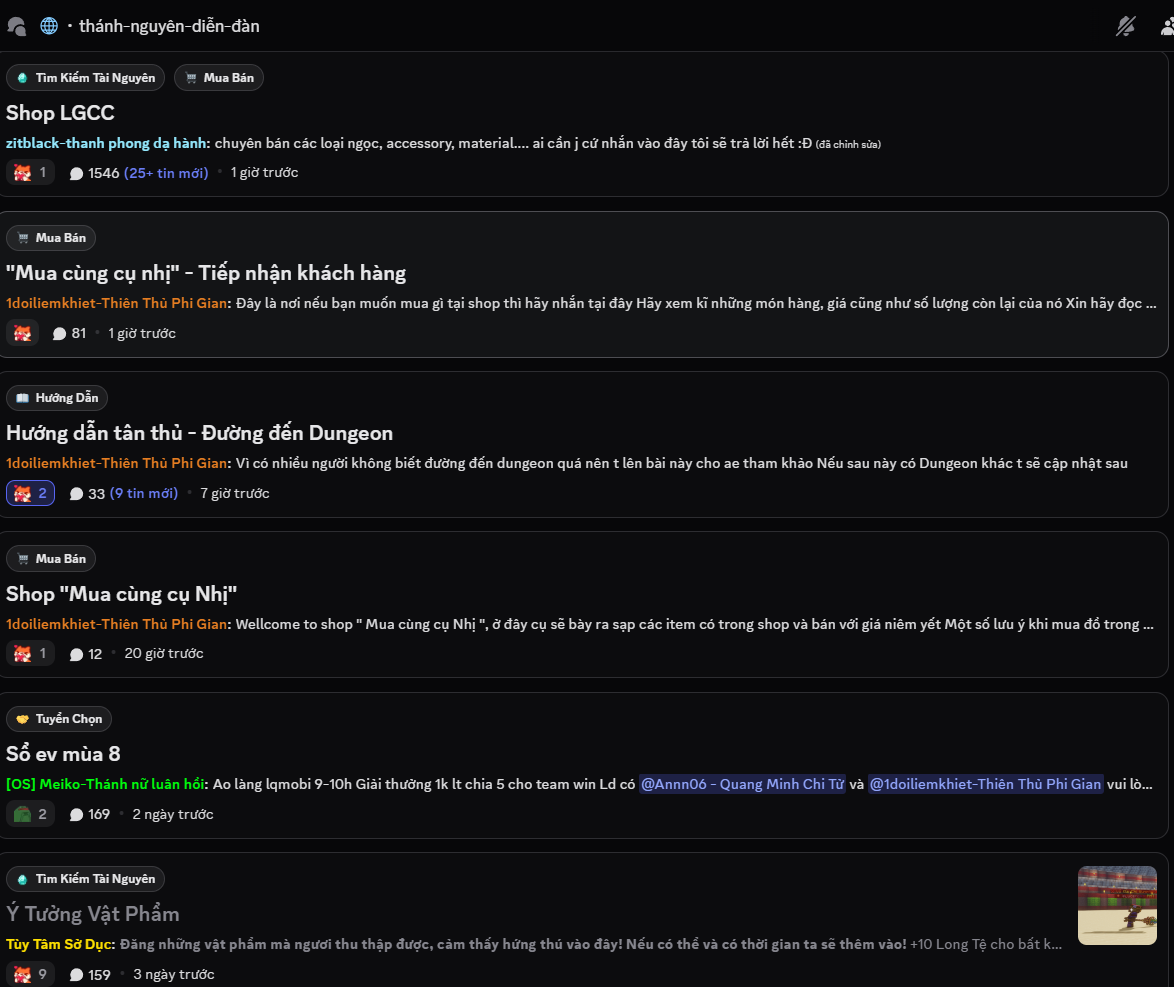The height and width of the screenshot is (987, 1174).
Task: Click the comment bubble icon showing 81 messages
Action: tap(59, 334)
